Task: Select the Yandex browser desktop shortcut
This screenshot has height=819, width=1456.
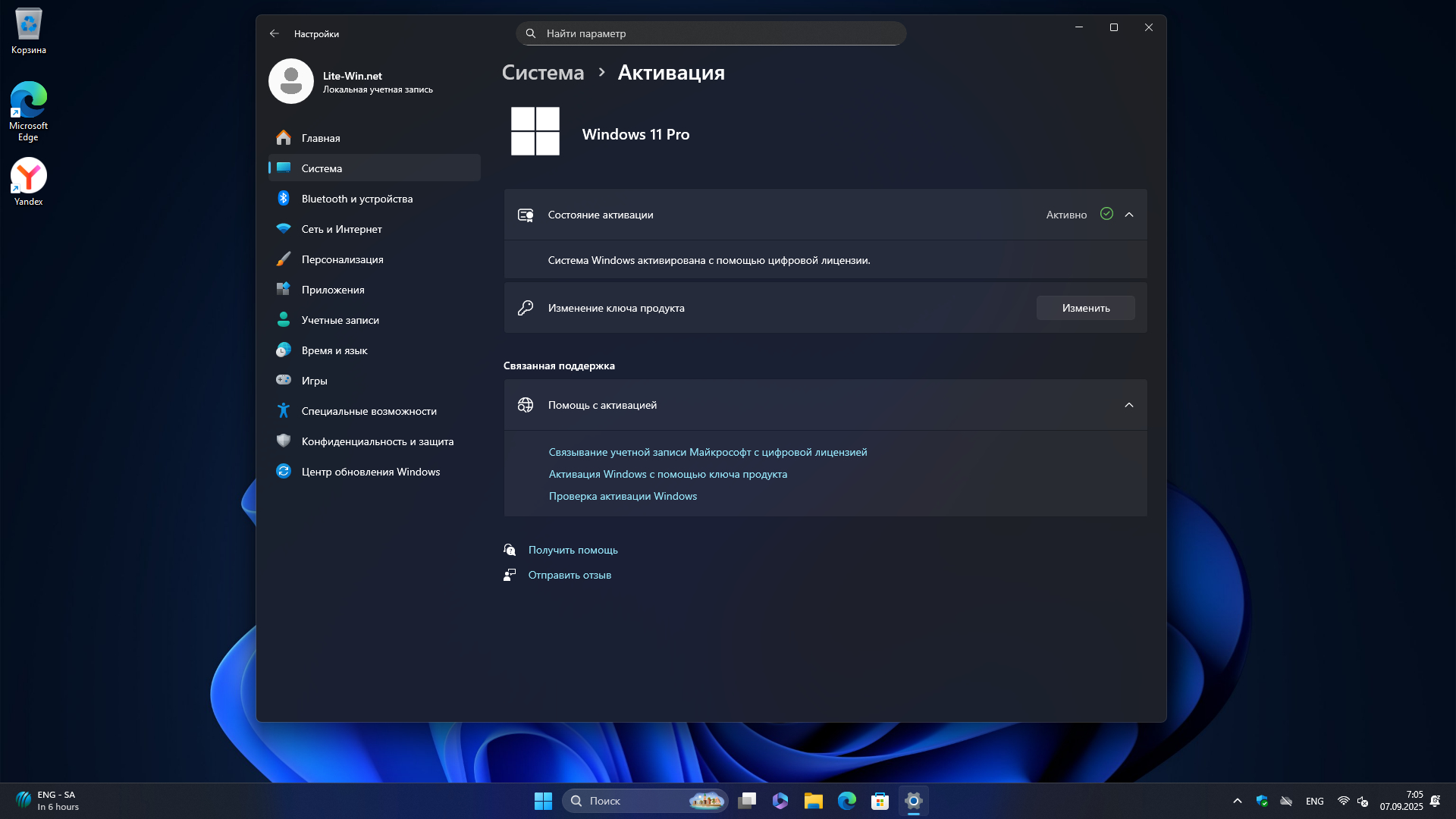Action: pos(29,182)
